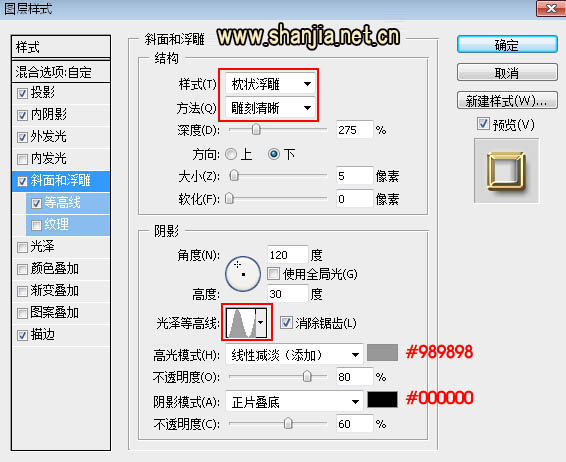
Task: Select 混合选项:自定 in the styles list
Action: (x=61, y=72)
